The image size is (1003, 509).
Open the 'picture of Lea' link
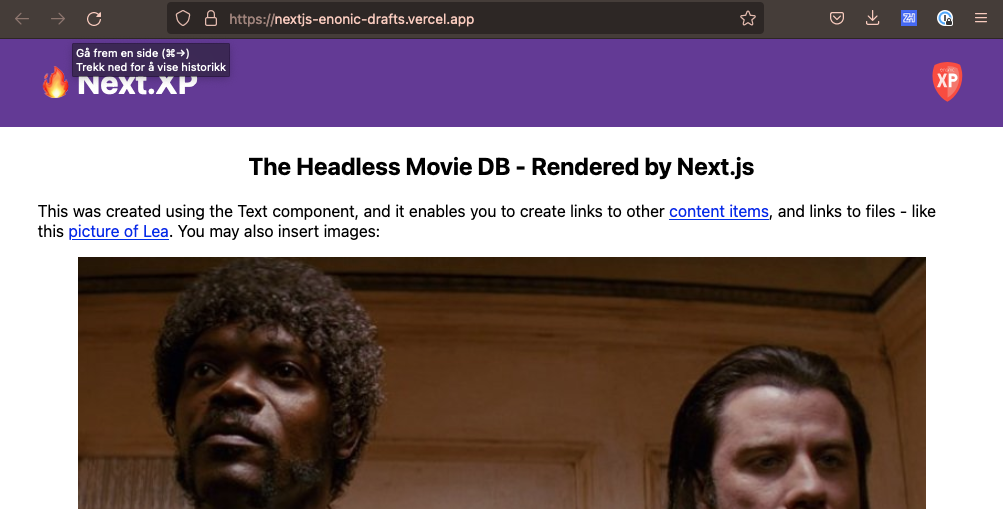[x=118, y=231]
